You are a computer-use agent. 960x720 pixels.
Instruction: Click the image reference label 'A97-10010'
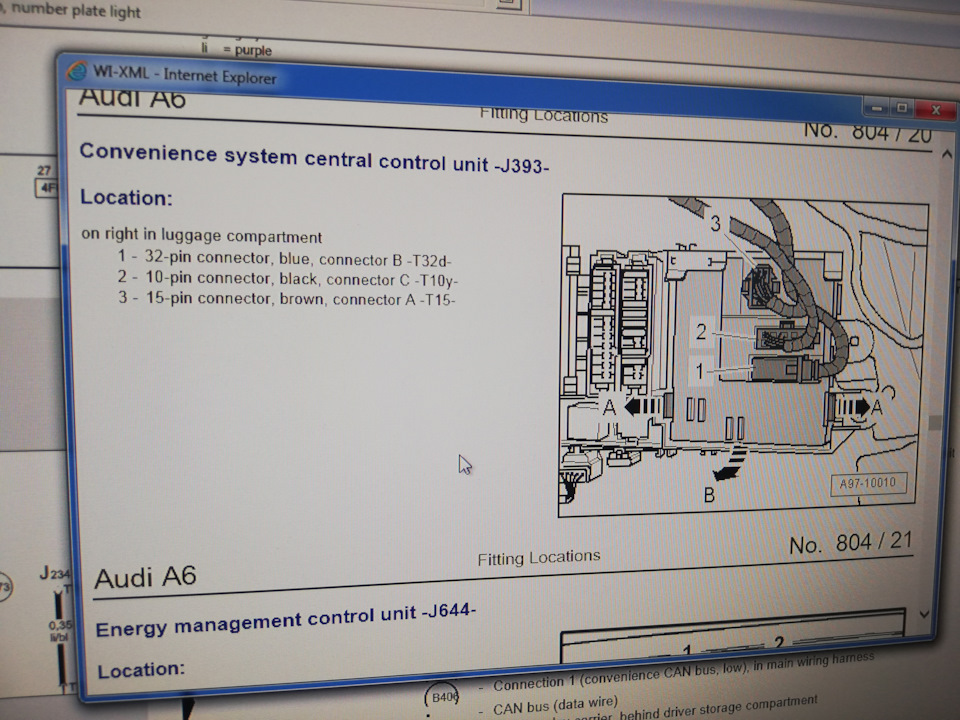[868, 484]
